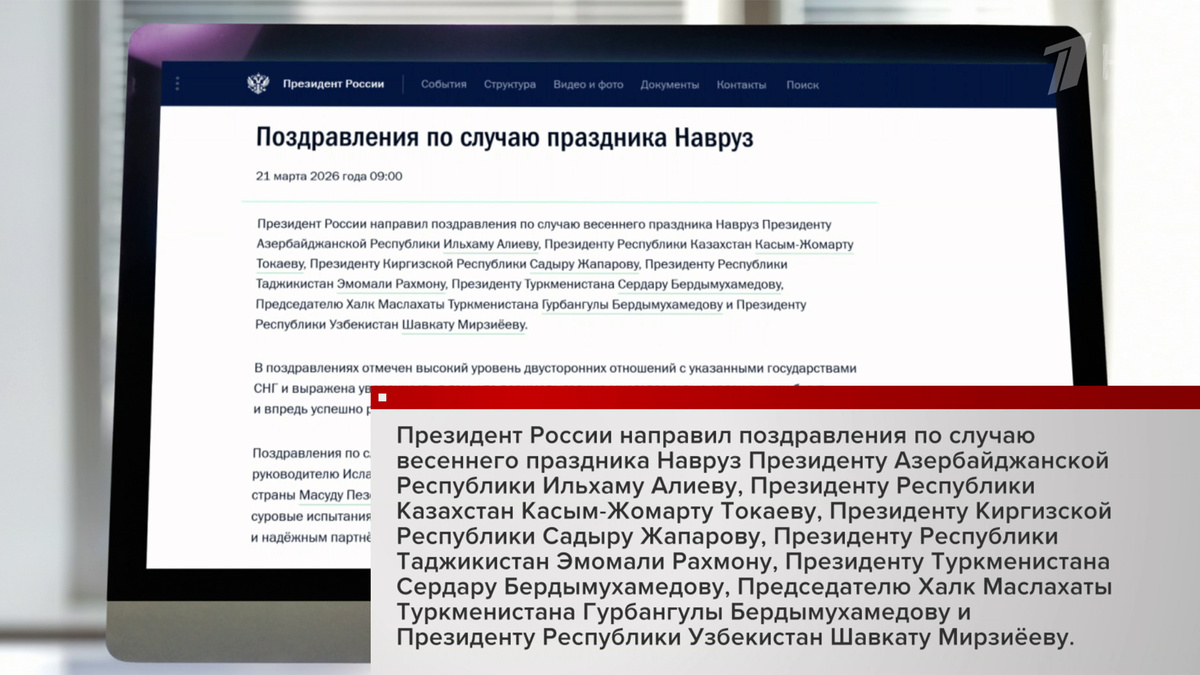This screenshot has width=1200, height=675.
Task: Open the vertical dots menu on the left
Action: pos(177,83)
